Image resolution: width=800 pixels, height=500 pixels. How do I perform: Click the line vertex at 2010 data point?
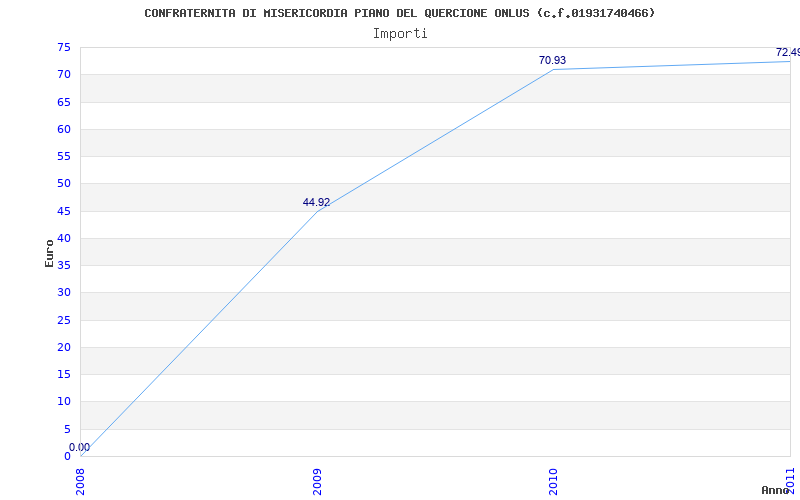coord(554,69)
